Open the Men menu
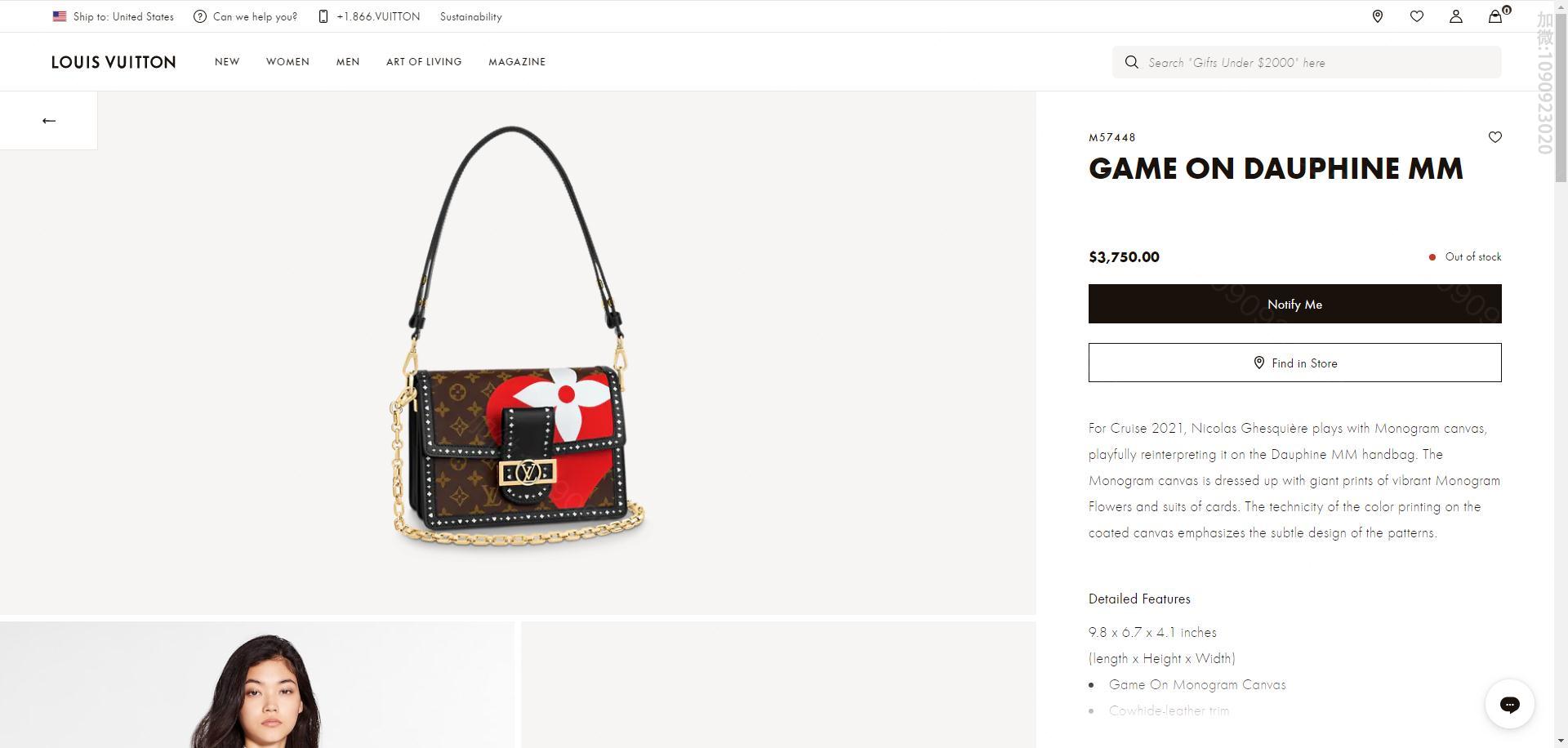The height and width of the screenshot is (748, 1568). 348,62
